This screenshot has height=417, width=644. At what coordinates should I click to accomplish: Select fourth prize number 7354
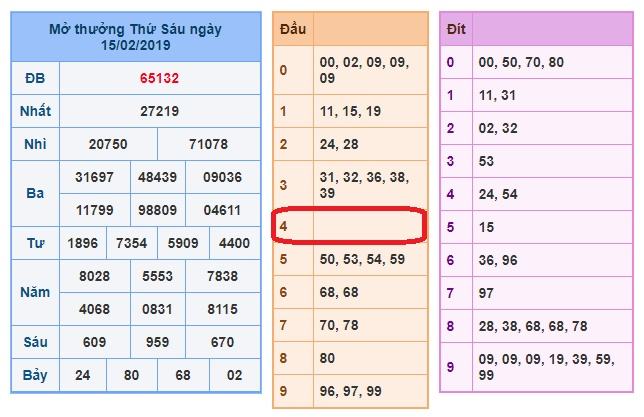130,243
